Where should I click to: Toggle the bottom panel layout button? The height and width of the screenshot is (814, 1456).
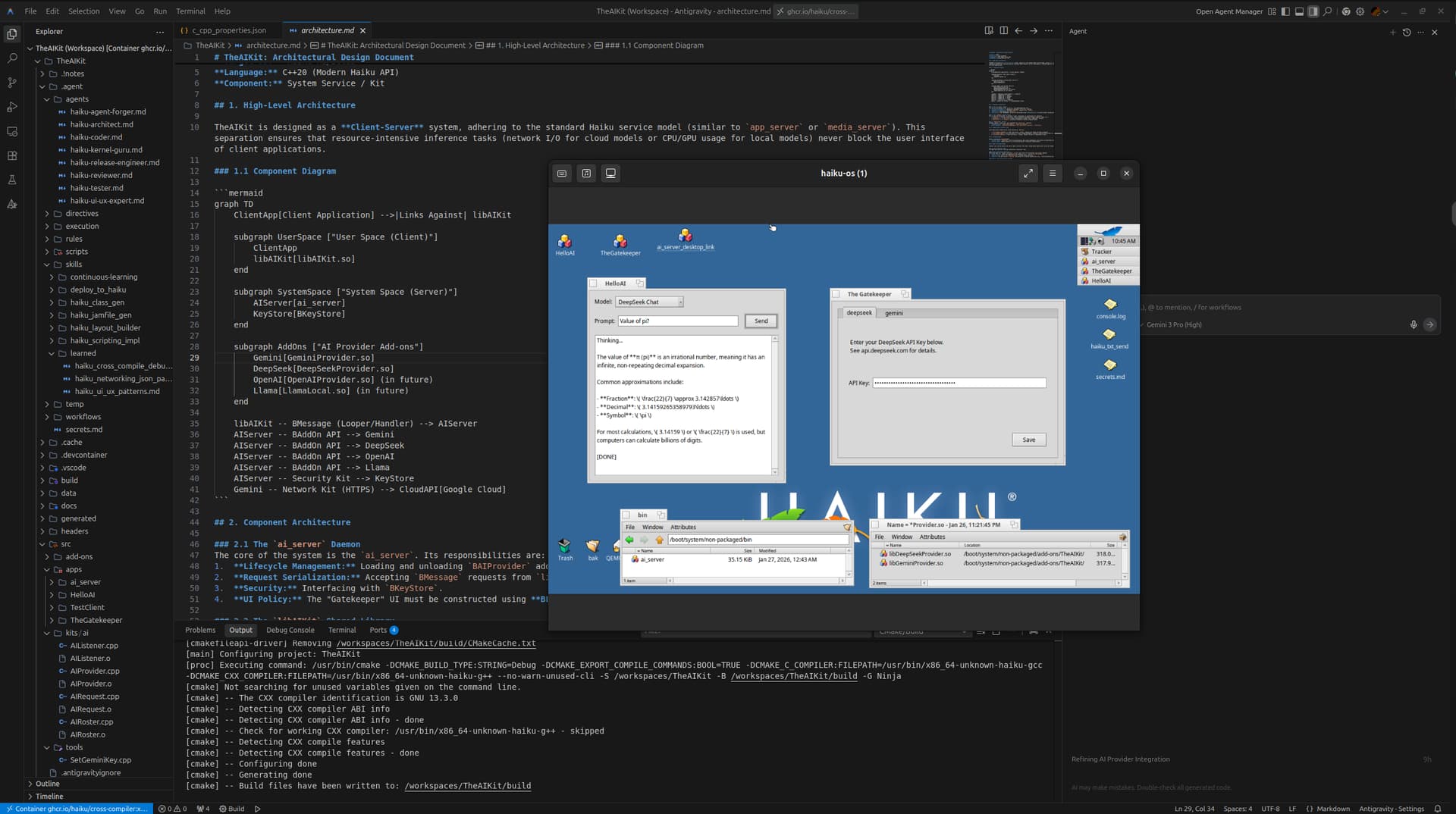coord(1299,11)
